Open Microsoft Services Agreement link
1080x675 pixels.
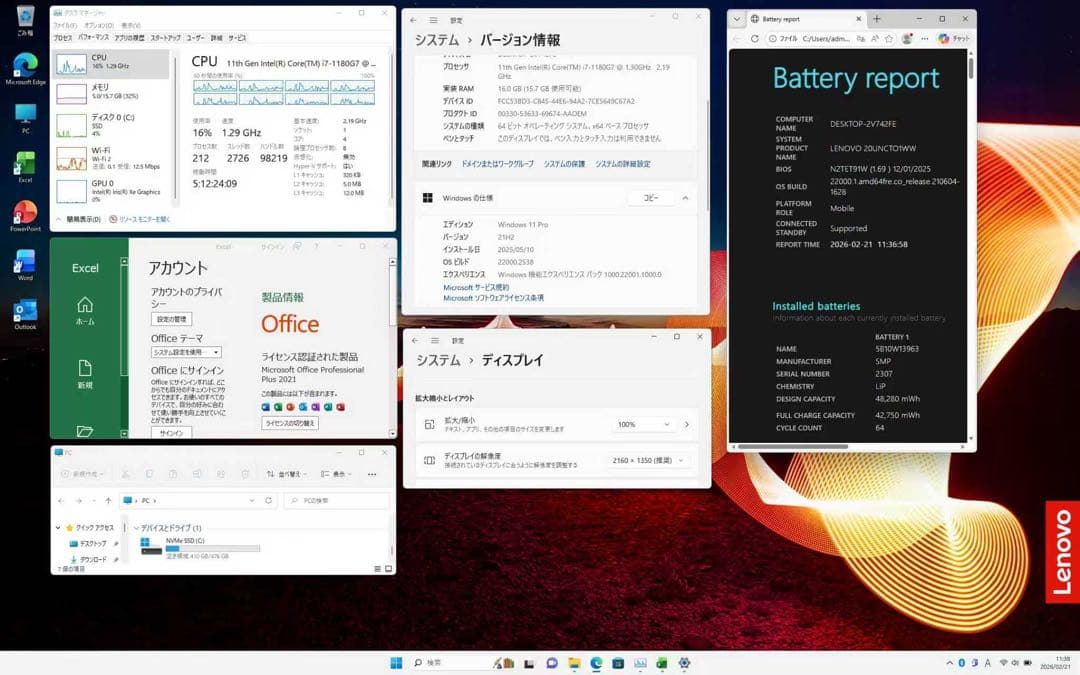(476, 287)
